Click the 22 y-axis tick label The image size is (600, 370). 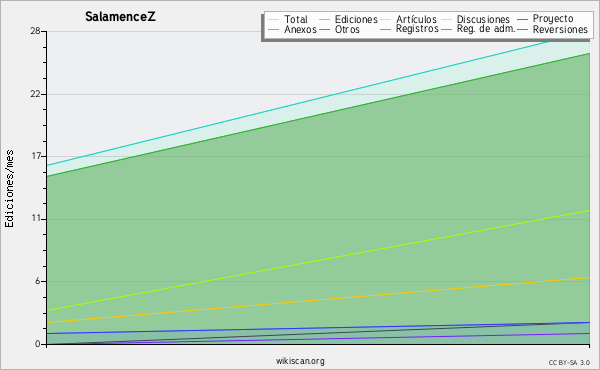point(36,94)
